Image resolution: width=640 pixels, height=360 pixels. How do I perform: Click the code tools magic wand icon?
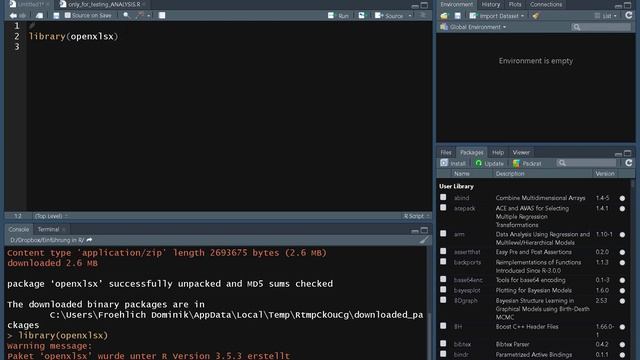tap(140, 16)
